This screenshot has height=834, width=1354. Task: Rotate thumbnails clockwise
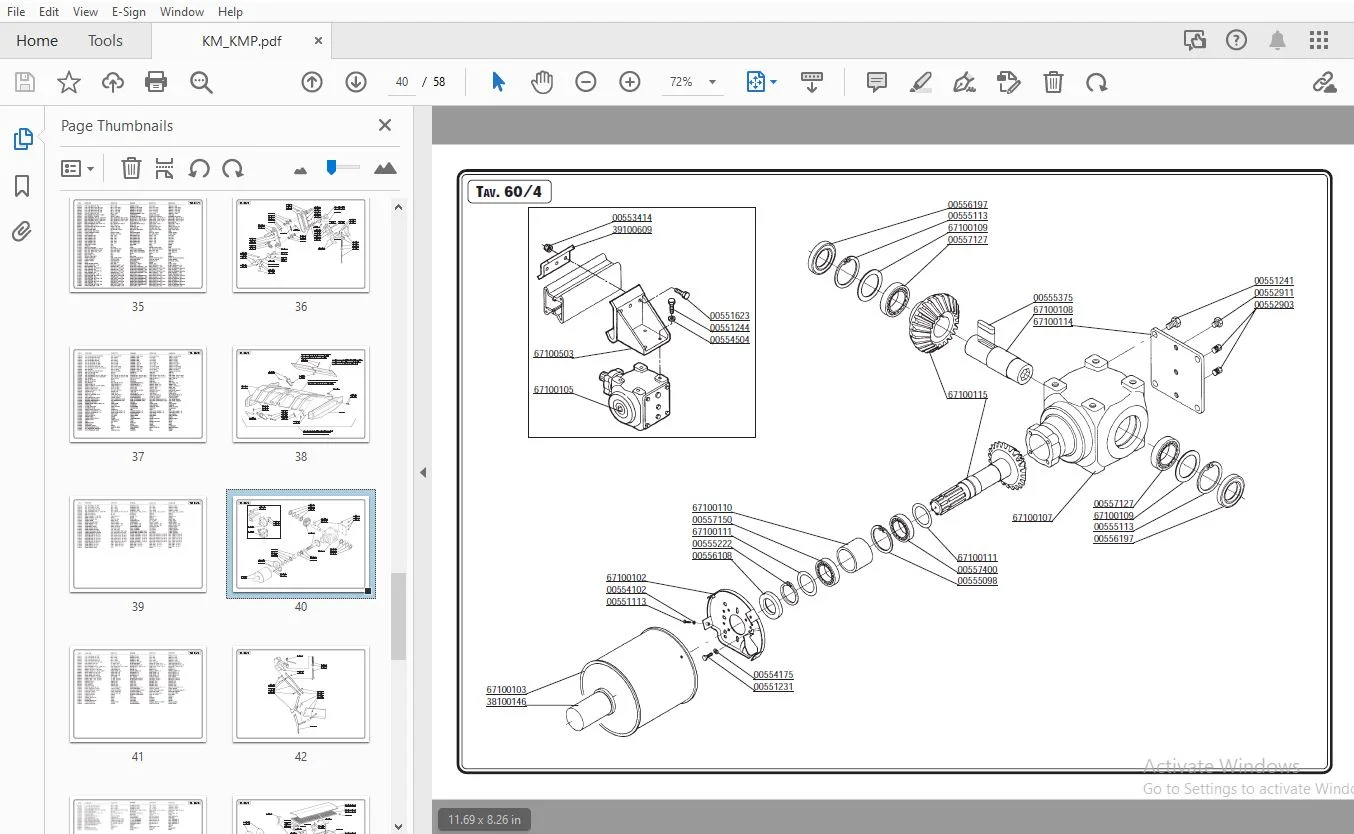pyautogui.click(x=233, y=168)
